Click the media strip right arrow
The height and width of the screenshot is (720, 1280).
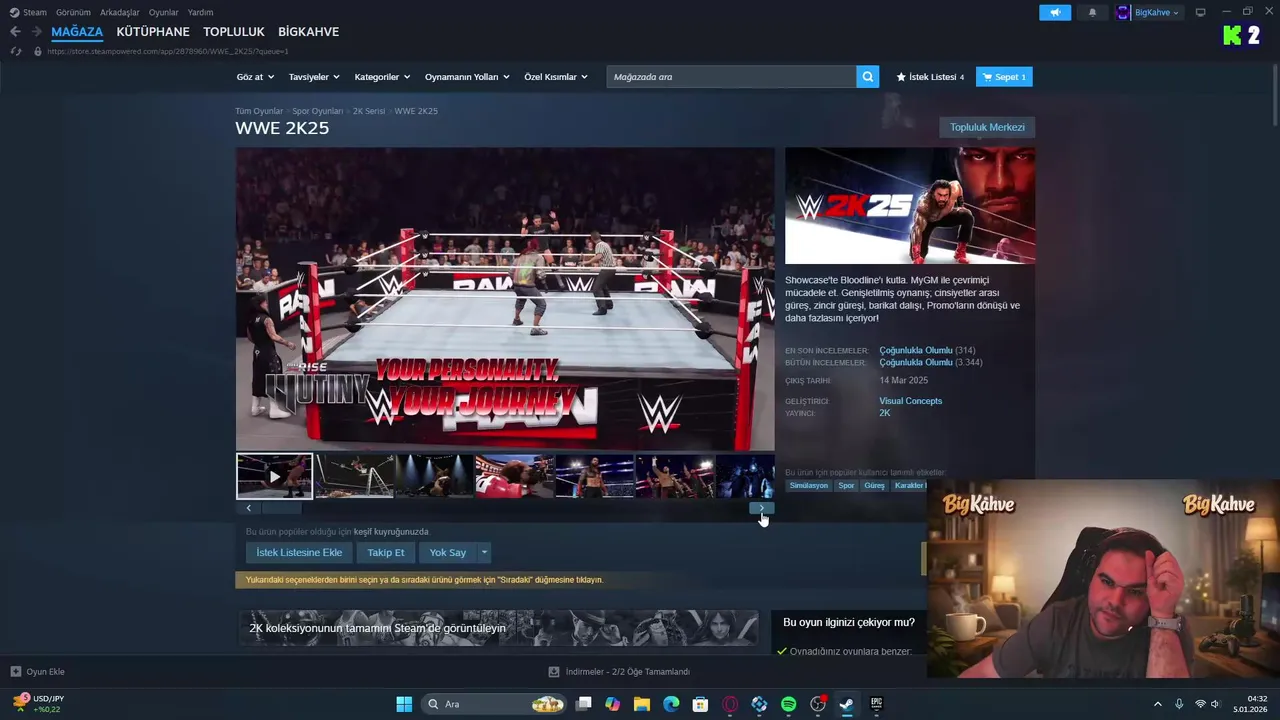point(761,508)
